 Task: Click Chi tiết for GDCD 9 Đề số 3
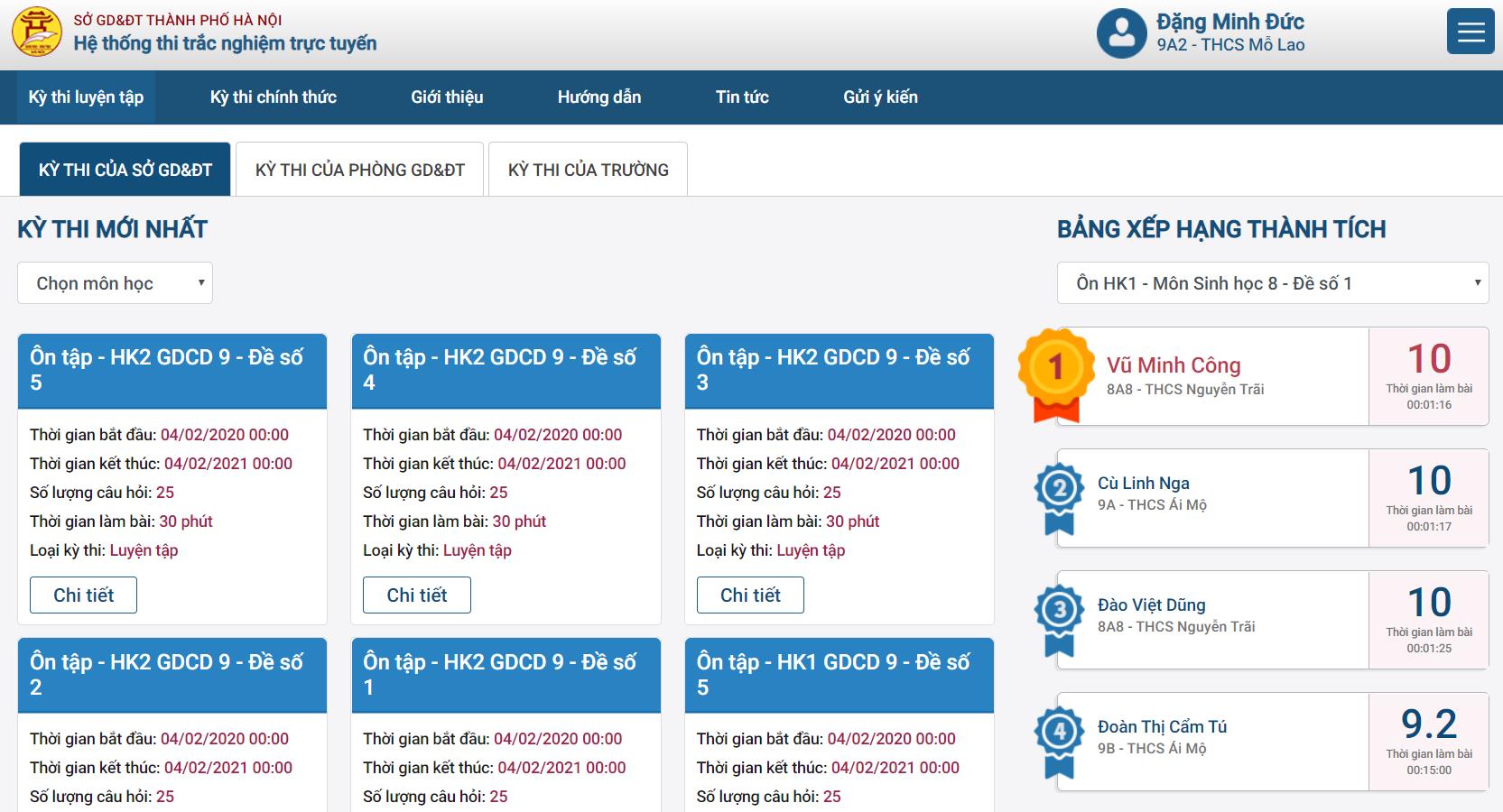click(x=750, y=595)
